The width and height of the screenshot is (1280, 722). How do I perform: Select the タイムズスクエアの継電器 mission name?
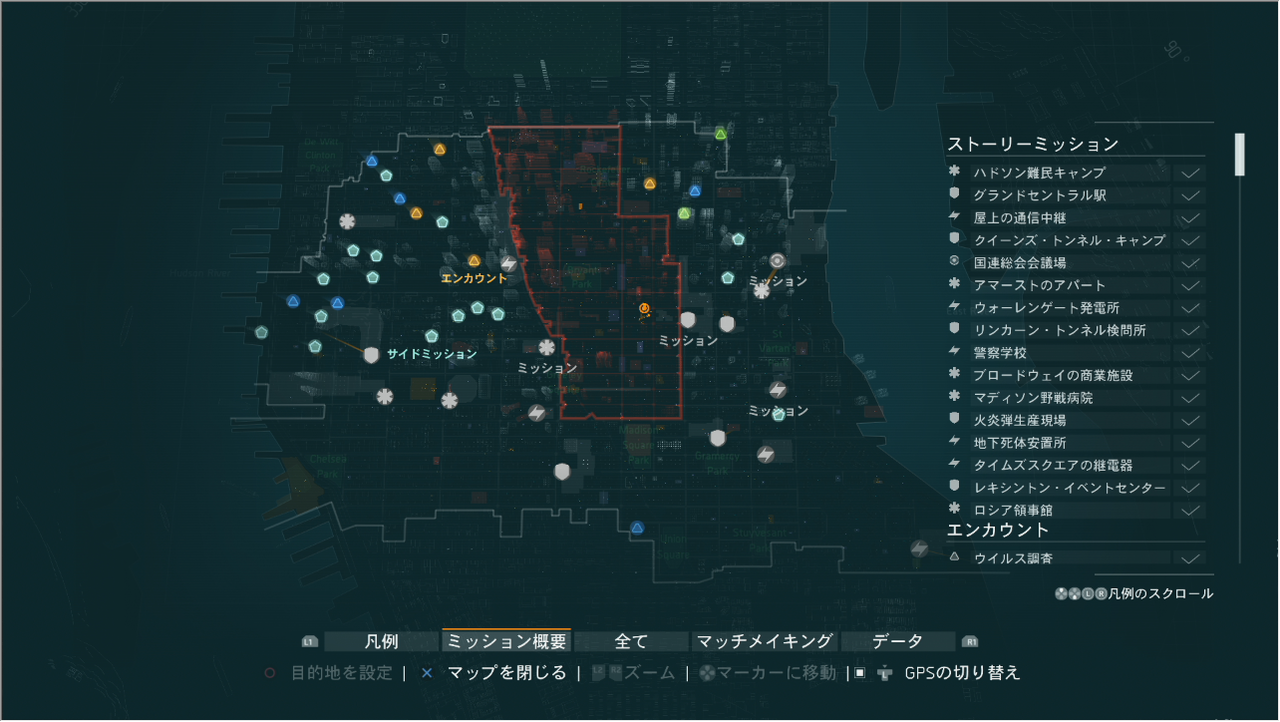[x=1053, y=465]
